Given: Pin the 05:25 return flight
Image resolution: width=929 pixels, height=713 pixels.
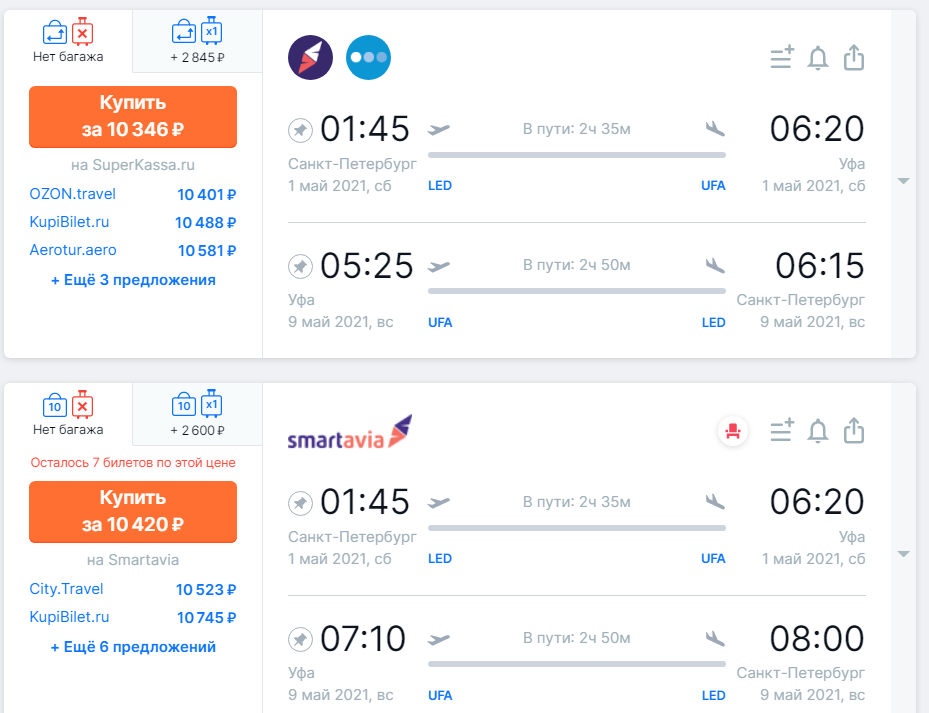Looking at the screenshot, I should [300, 267].
